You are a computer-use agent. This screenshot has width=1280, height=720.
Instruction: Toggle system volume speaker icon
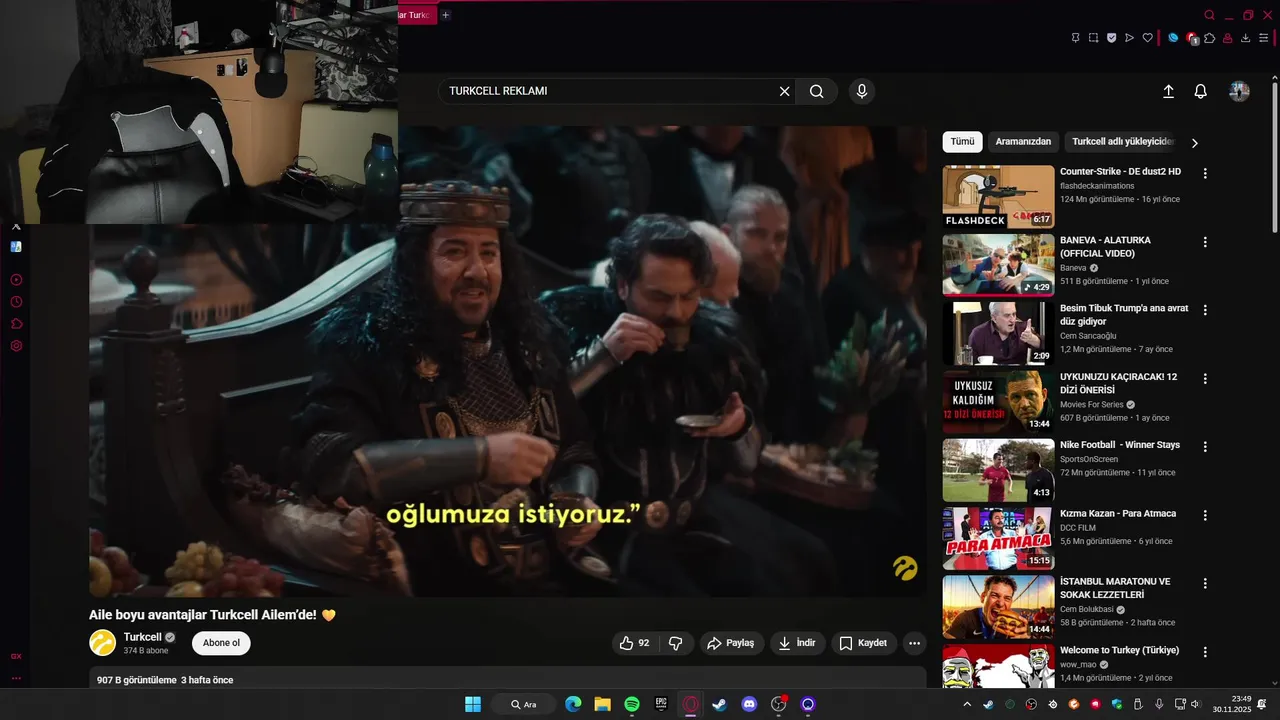pyautogui.click(x=1194, y=704)
